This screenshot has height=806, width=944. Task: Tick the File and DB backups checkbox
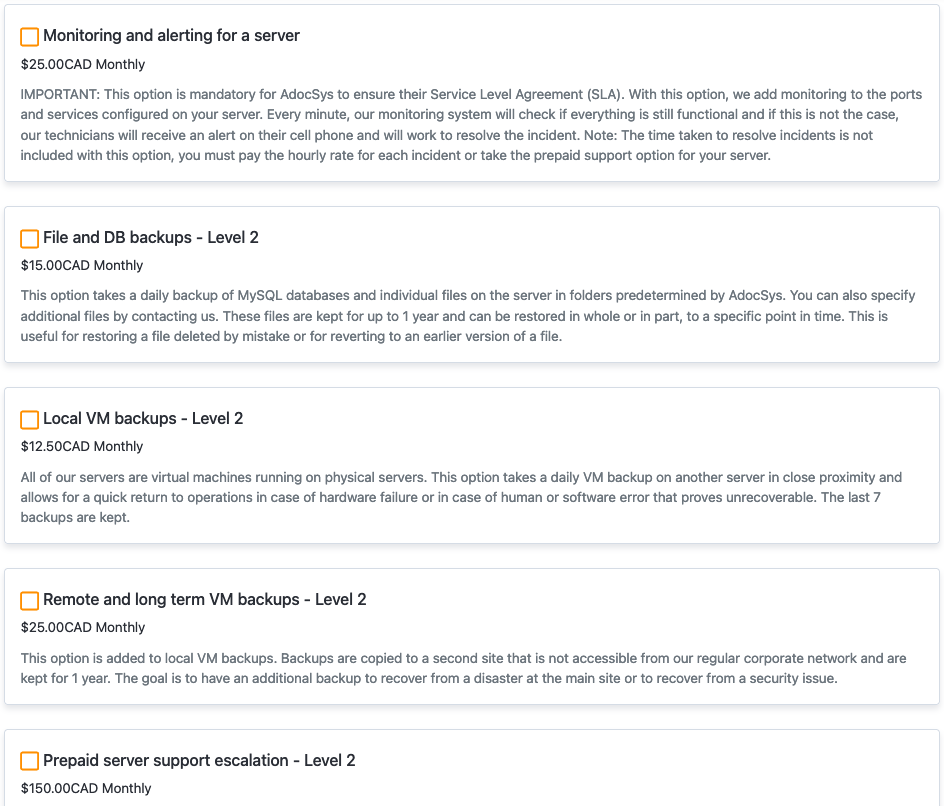click(30, 239)
